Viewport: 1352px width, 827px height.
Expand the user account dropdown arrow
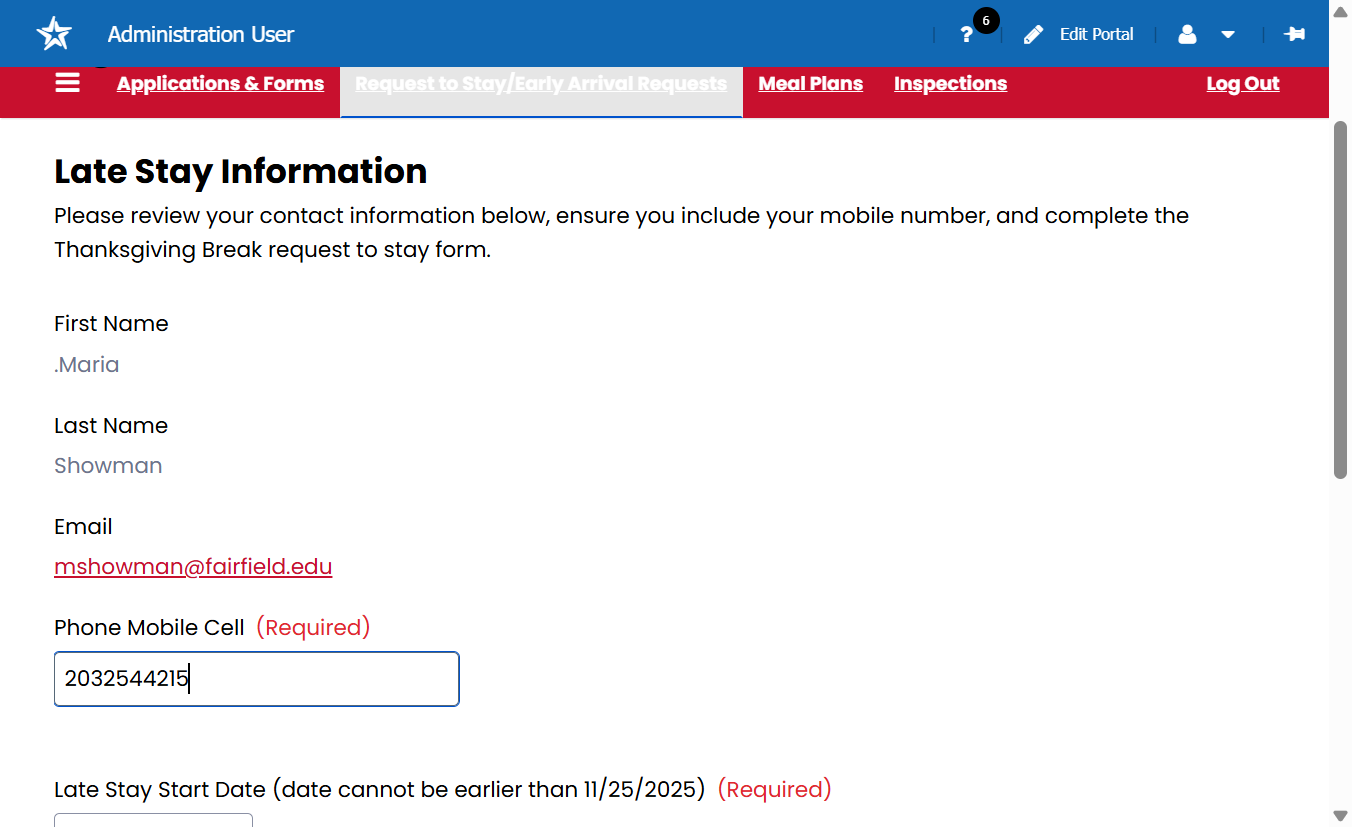1228,35
